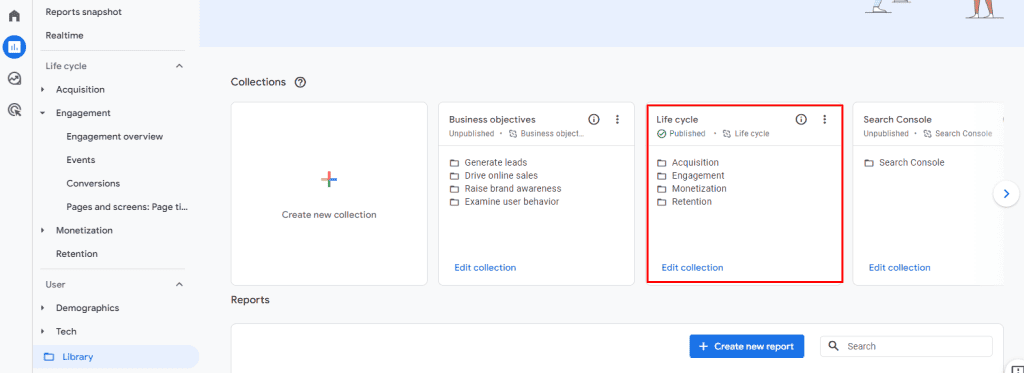Expand the Demographics tree arrow
Image resolution: width=1024 pixels, height=373 pixels.
point(43,308)
